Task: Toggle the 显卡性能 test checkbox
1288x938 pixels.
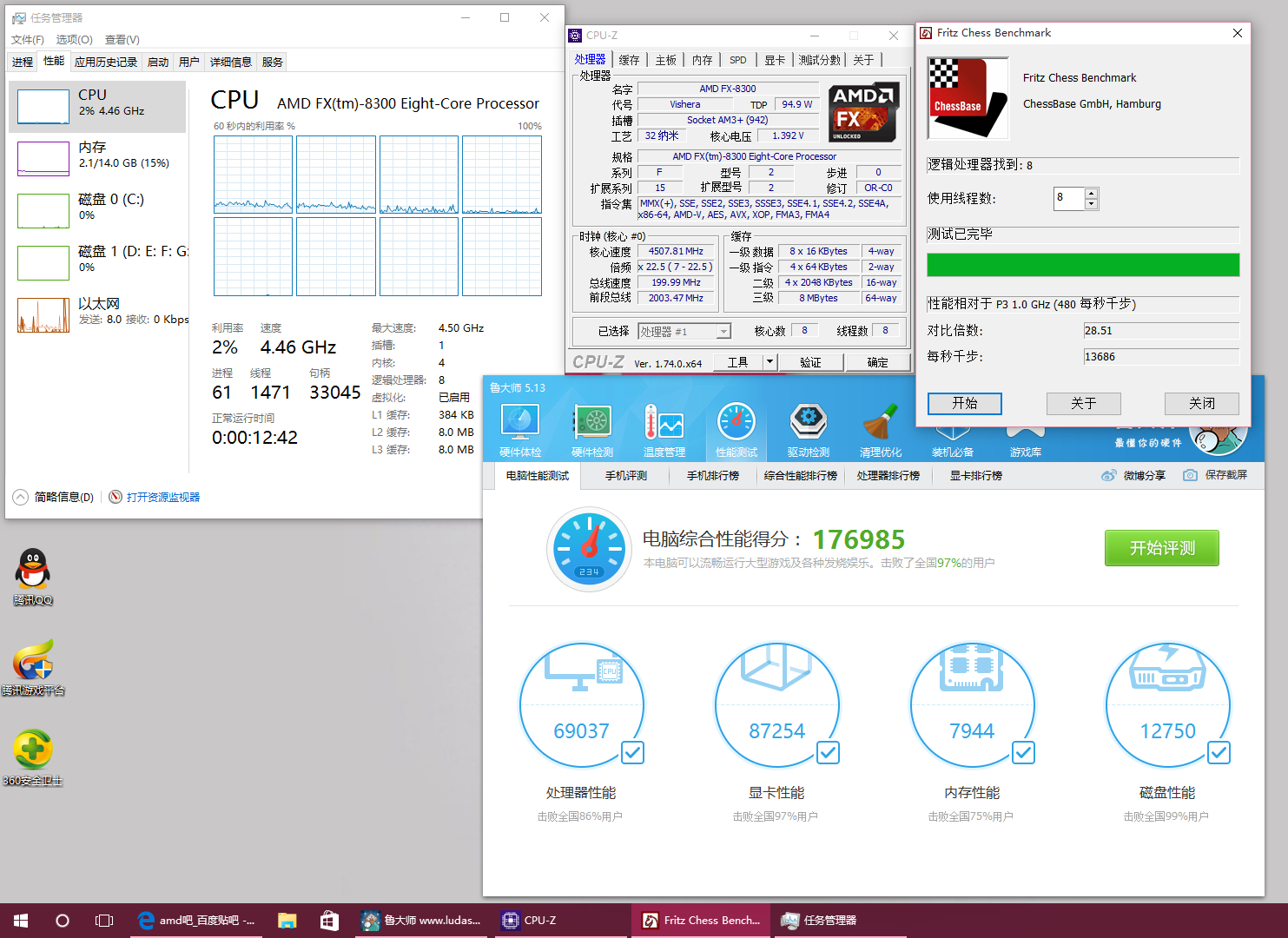Action: tap(829, 753)
